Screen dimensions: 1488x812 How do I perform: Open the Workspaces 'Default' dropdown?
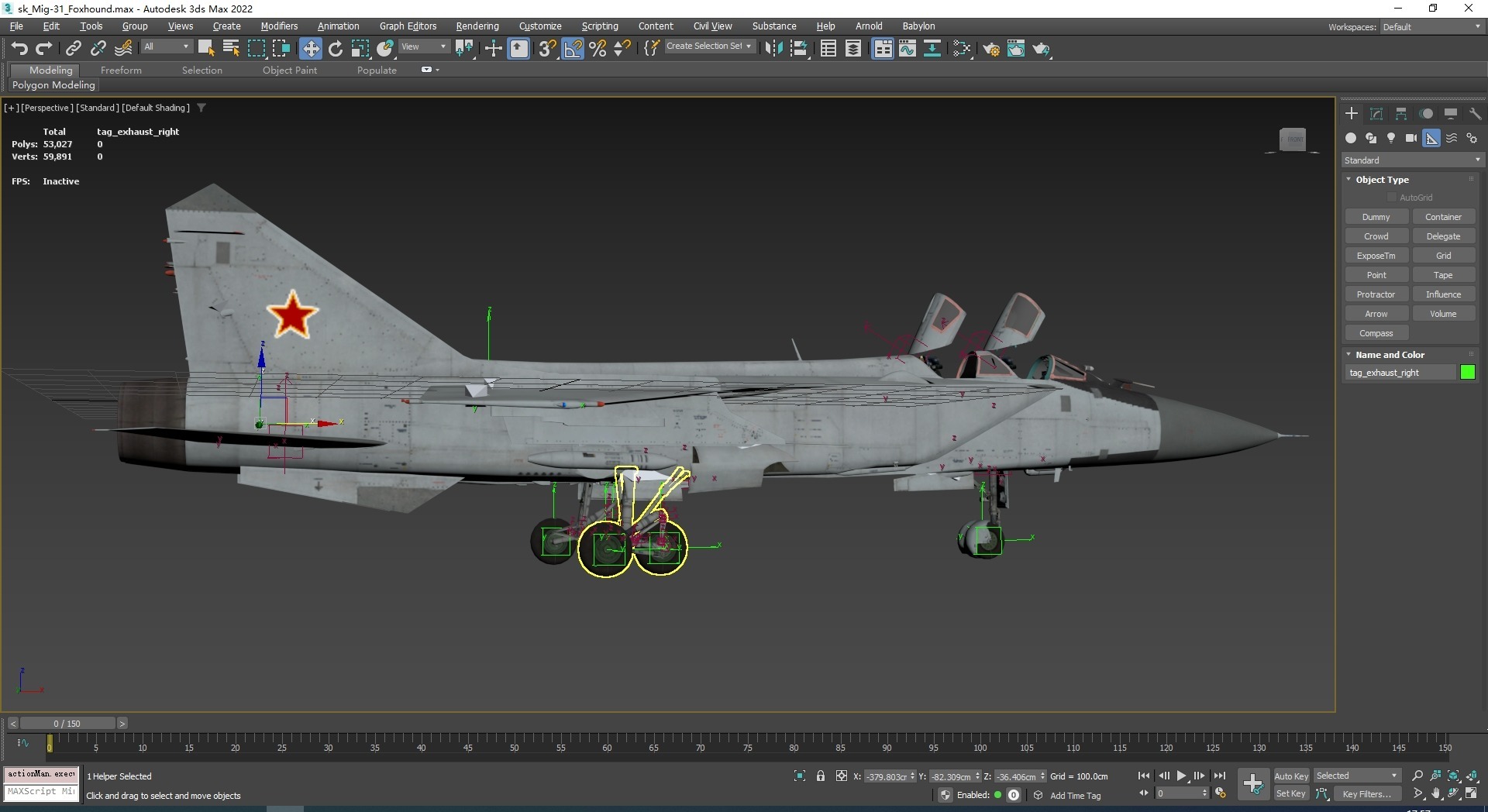1431,27
